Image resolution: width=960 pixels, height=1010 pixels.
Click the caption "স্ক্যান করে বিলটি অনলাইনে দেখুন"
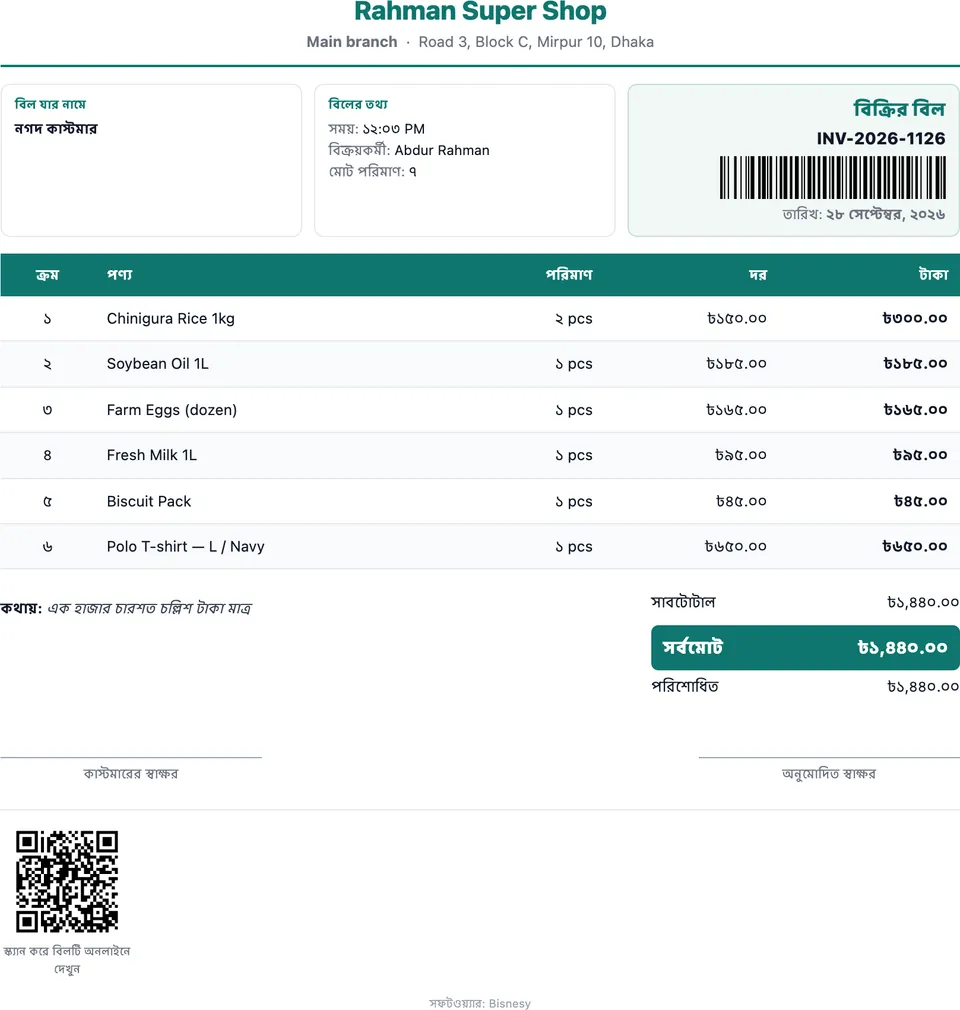tap(67, 960)
